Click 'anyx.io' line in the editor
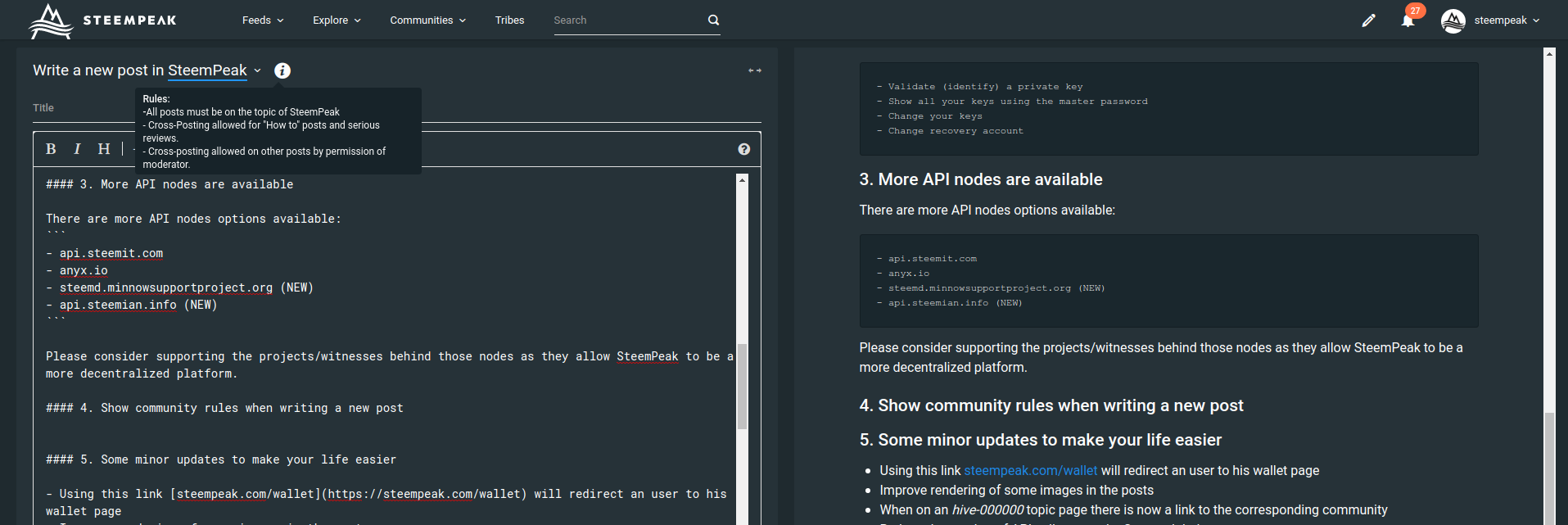 pos(84,271)
